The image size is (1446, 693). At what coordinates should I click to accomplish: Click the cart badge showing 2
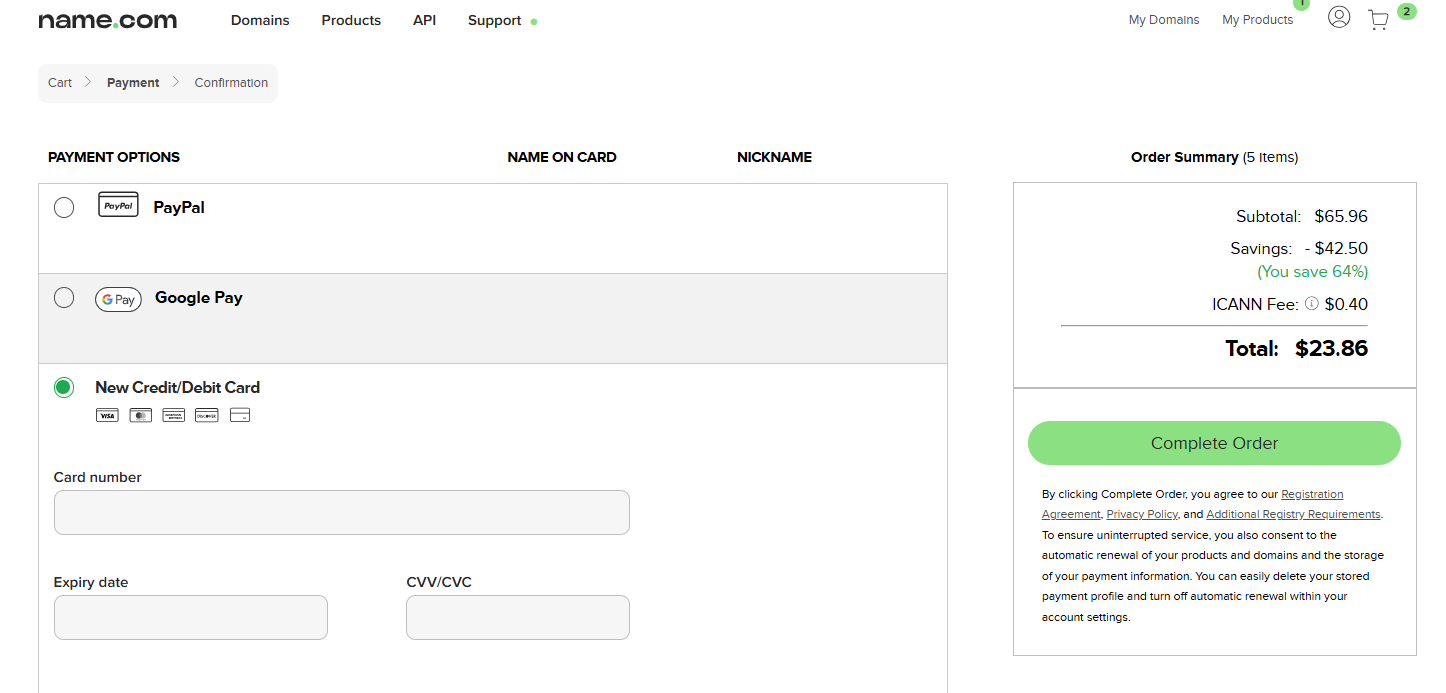(x=1407, y=12)
